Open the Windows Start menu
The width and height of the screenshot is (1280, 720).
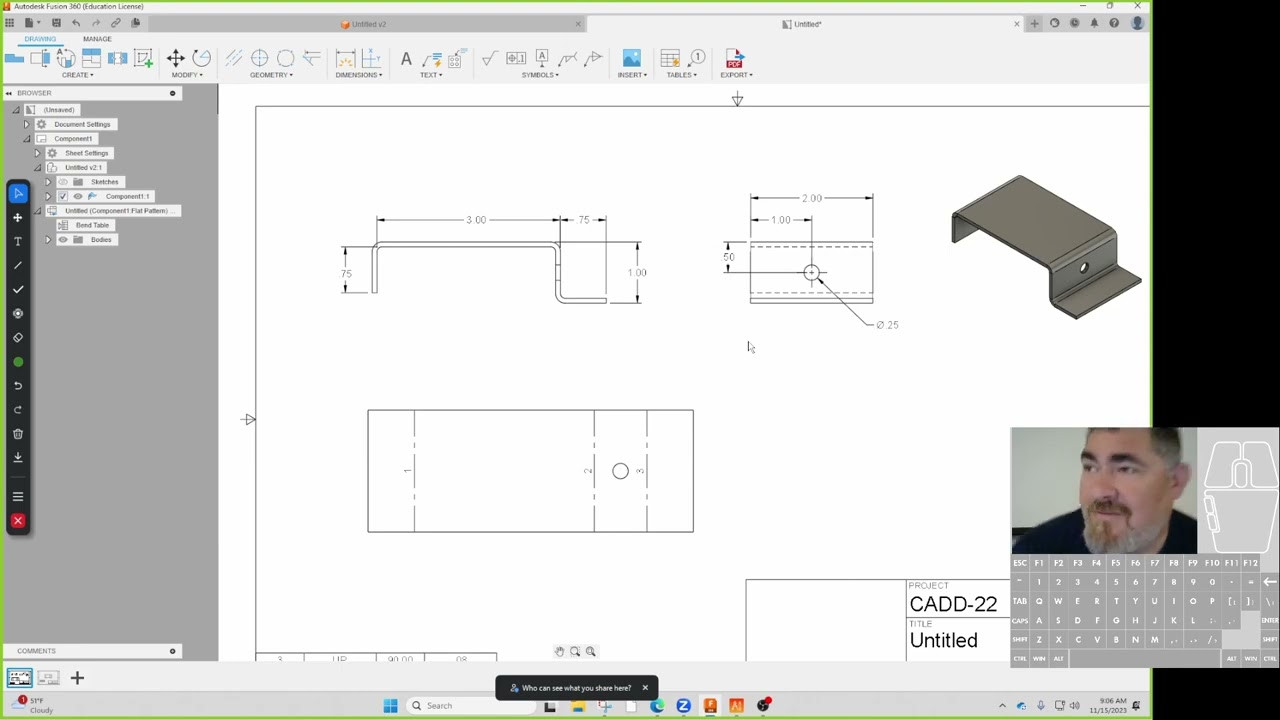click(x=390, y=706)
